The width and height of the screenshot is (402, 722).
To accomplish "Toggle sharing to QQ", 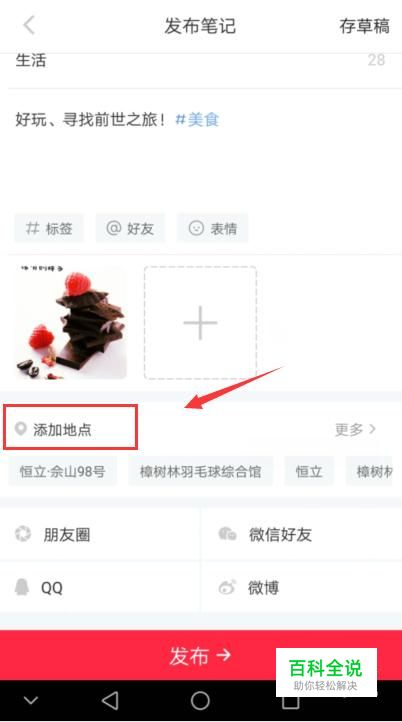I will pos(100,587).
